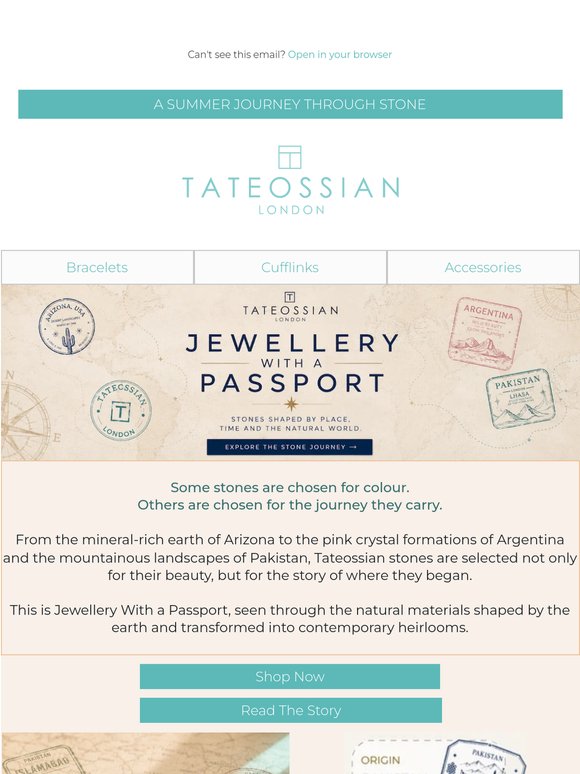Click the Read The Story button

(x=291, y=710)
